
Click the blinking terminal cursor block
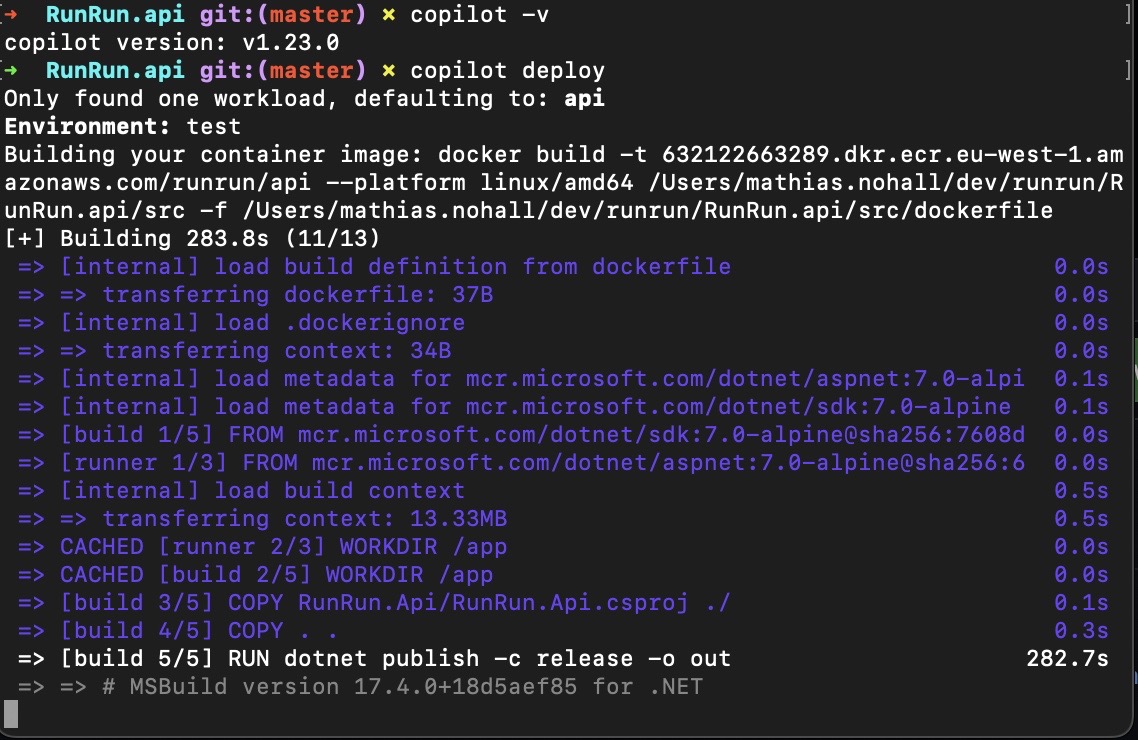12,716
